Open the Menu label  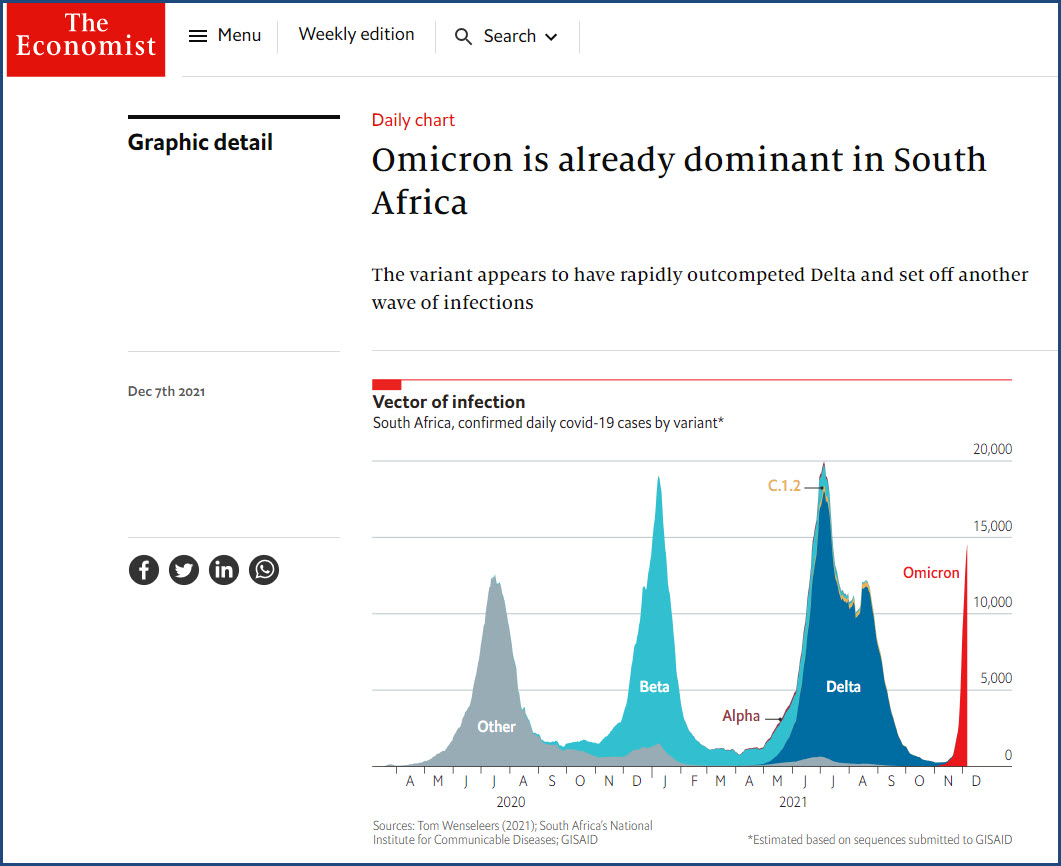pos(239,36)
